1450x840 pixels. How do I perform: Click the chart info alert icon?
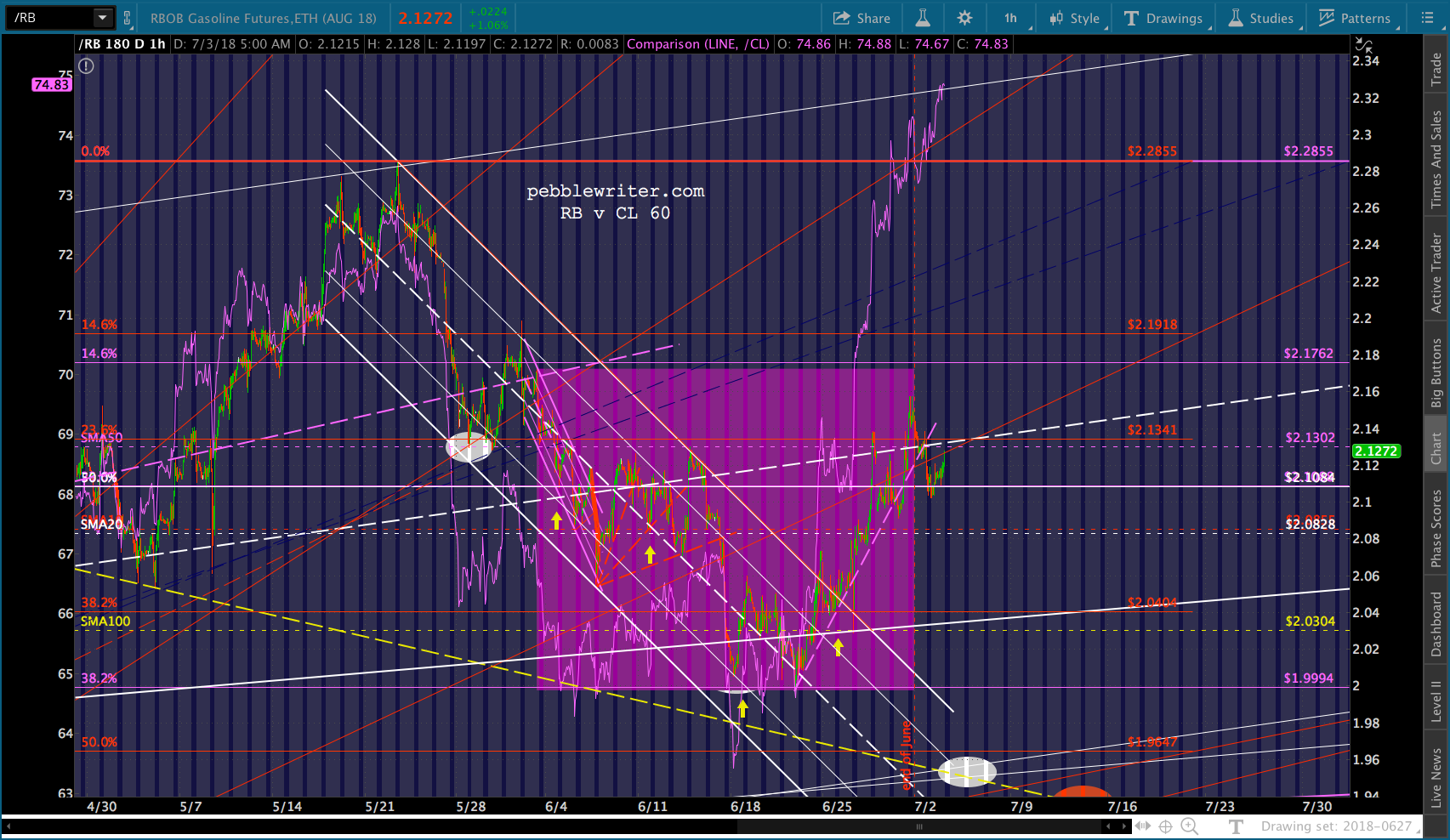click(86, 66)
